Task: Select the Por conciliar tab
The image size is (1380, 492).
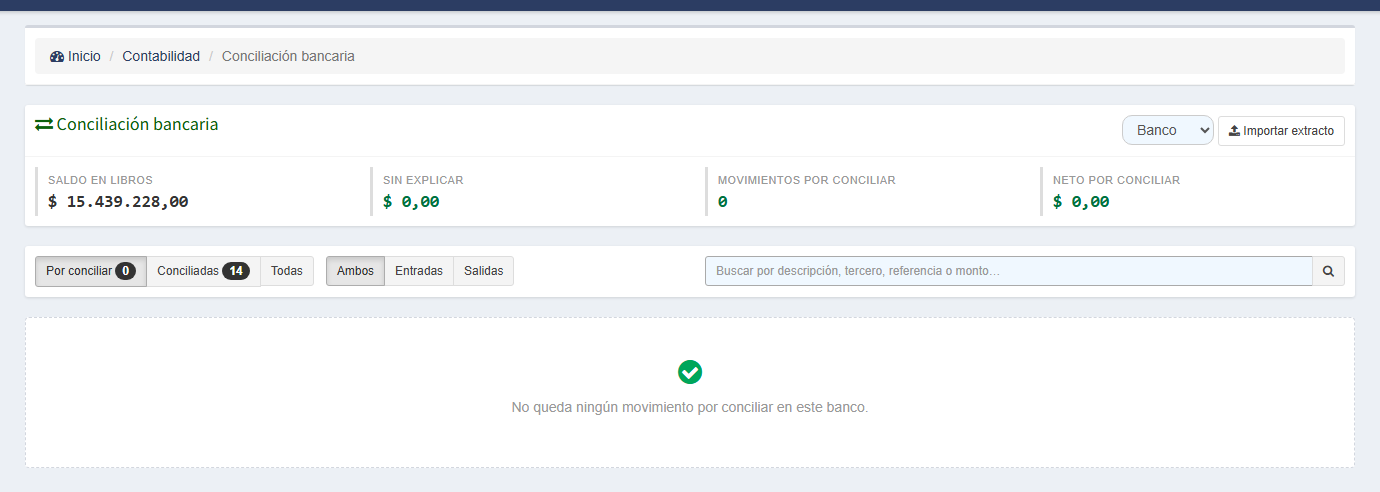Action: (x=91, y=271)
